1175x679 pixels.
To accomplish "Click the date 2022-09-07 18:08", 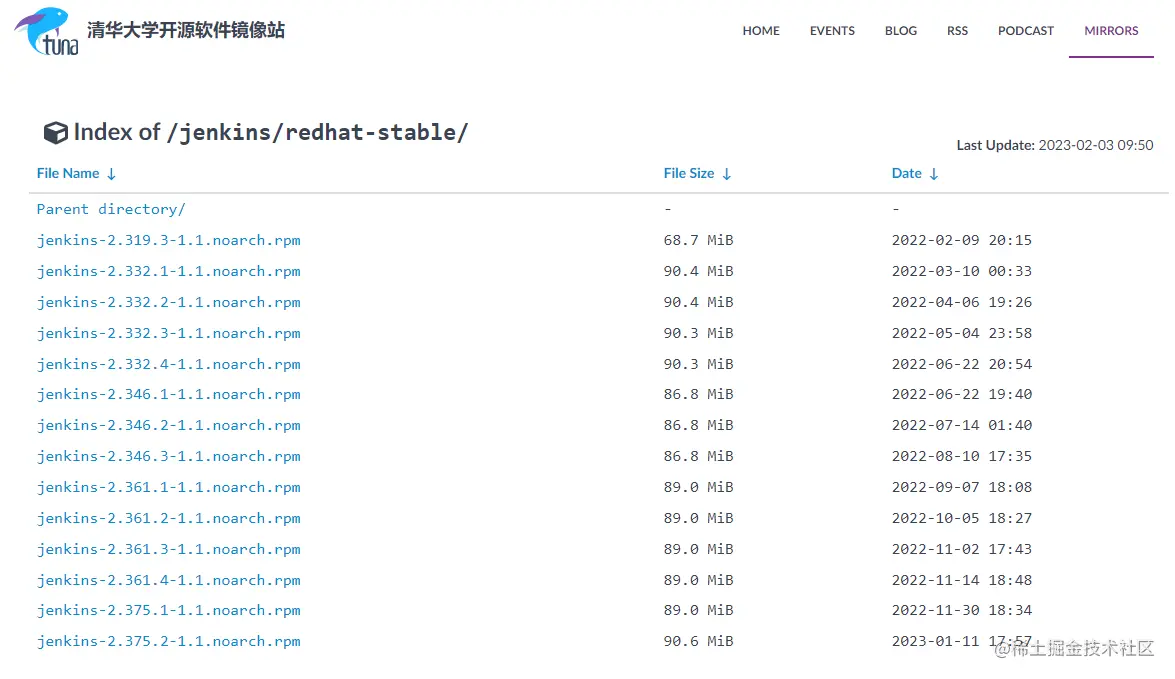I will click(x=961, y=487).
